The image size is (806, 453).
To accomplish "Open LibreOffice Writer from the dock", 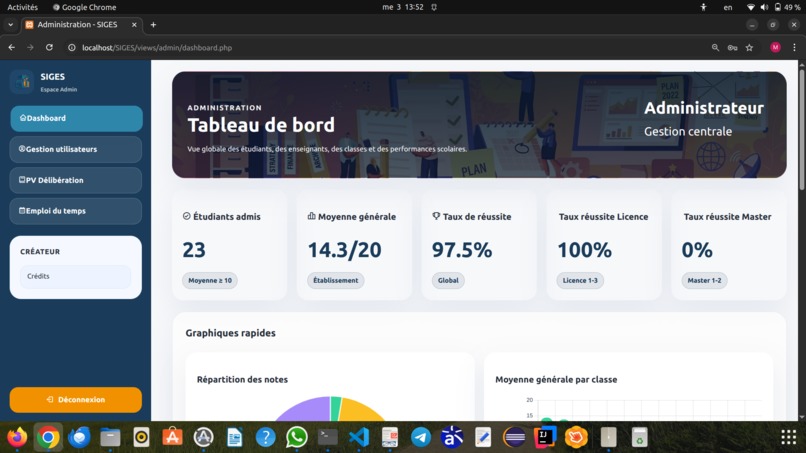I will [234, 438].
